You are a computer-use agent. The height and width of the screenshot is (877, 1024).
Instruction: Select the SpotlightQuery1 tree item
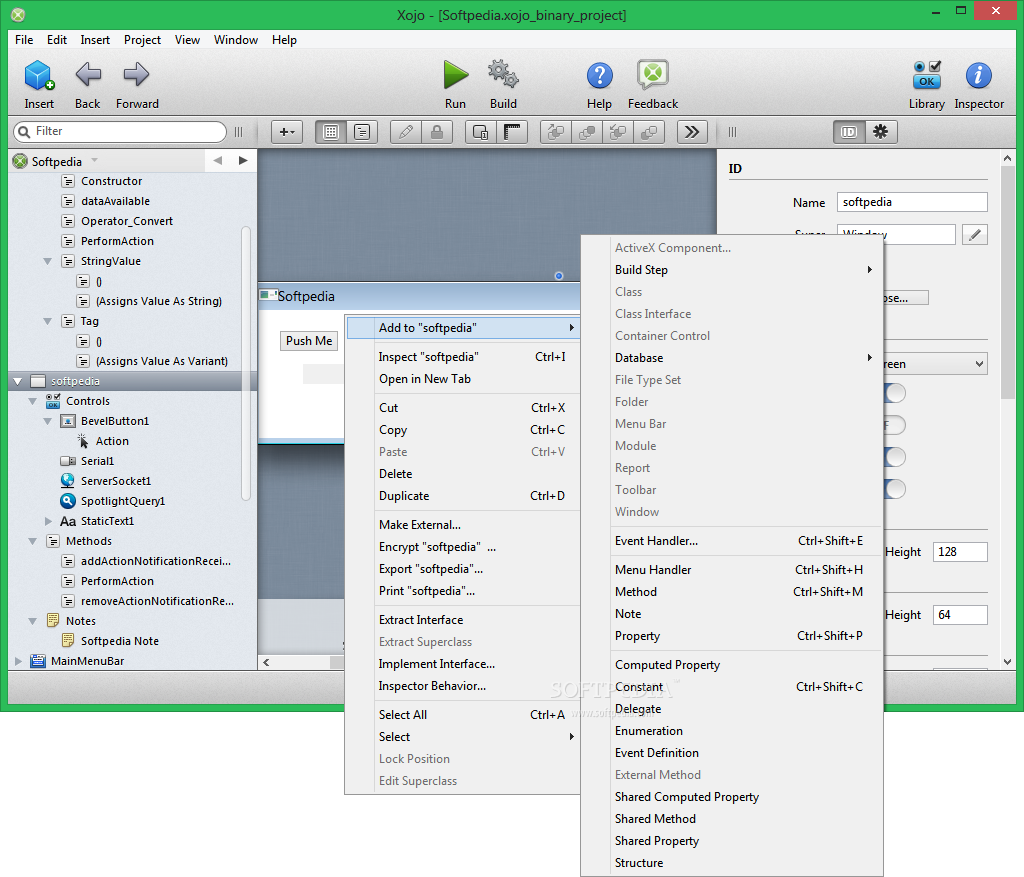(x=123, y=502)
